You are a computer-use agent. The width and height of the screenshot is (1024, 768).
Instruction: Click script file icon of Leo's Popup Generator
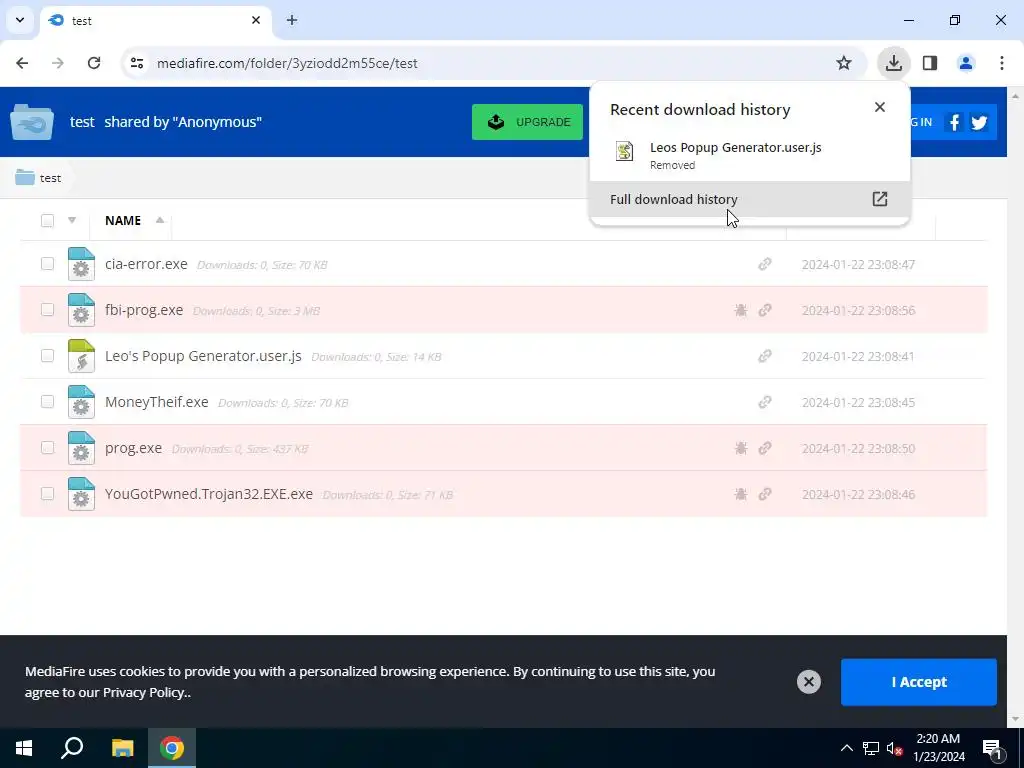[x=81, y=356]
